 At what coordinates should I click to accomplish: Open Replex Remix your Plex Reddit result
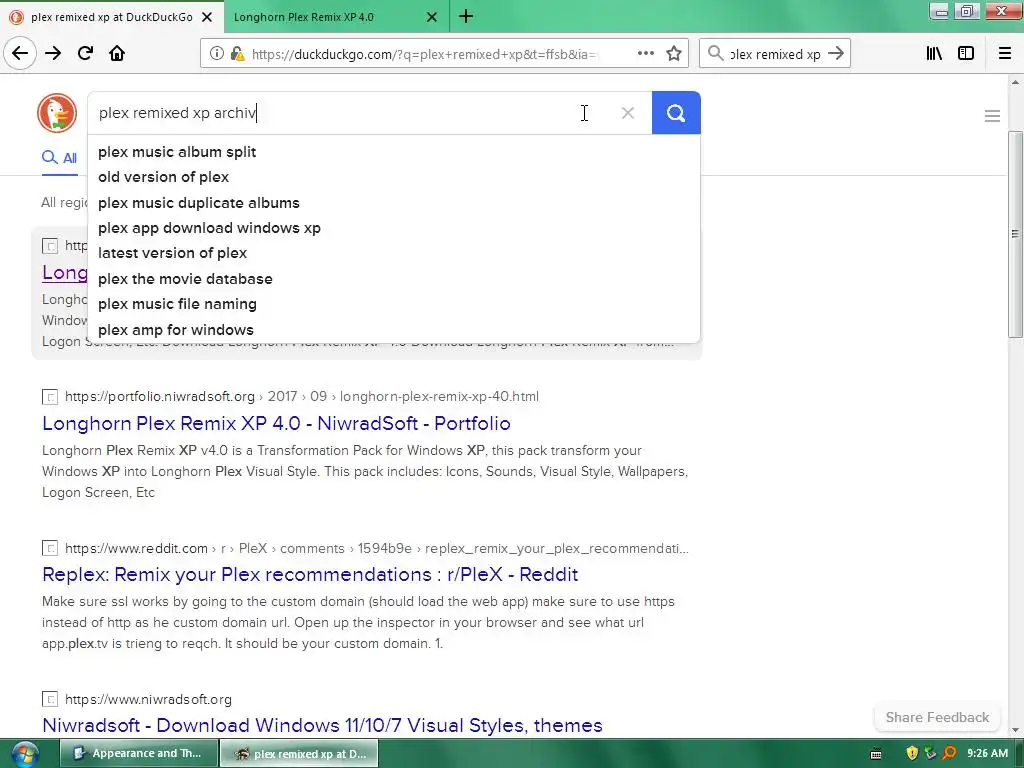coord(310,575)
